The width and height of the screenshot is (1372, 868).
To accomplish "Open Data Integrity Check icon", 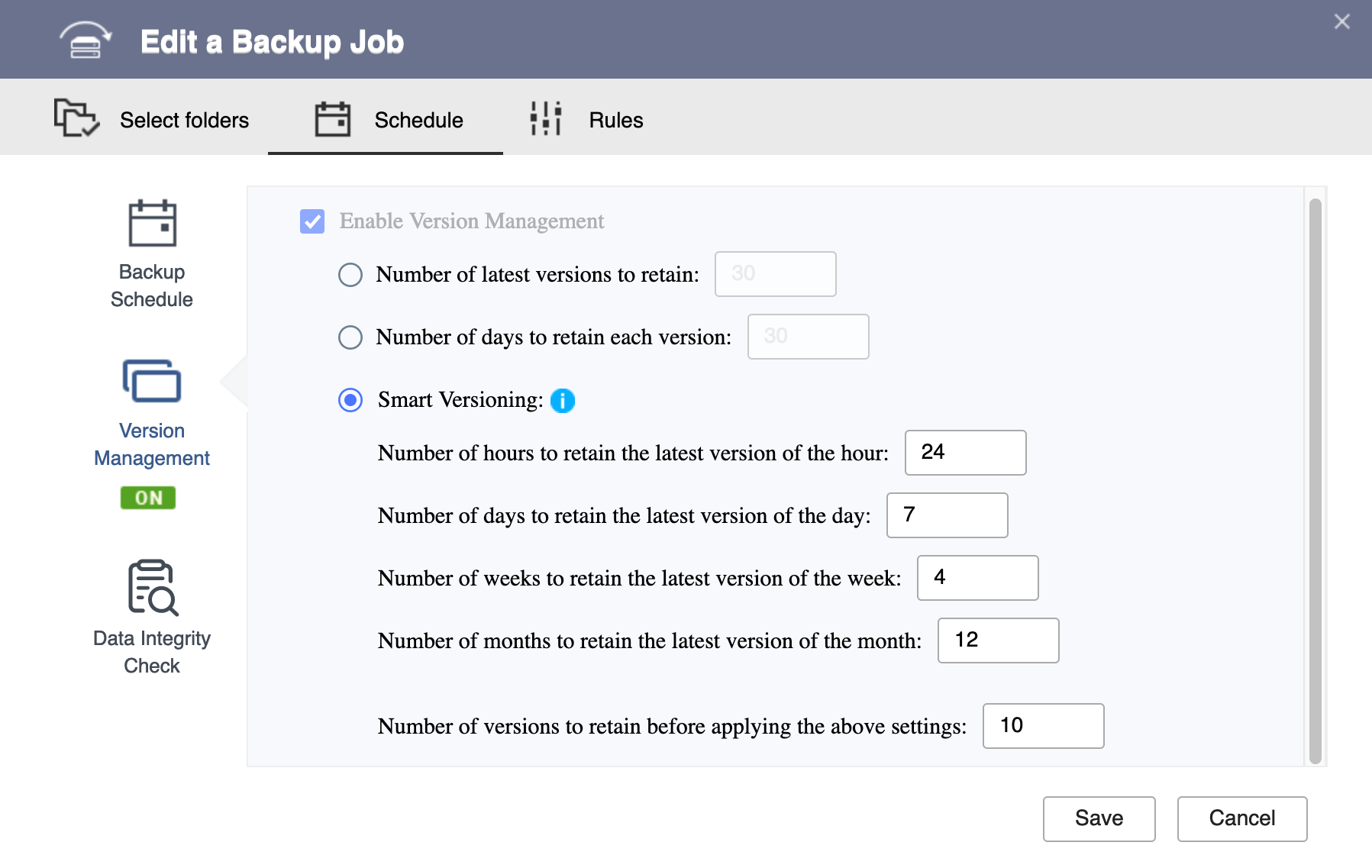I will tap(152, 587).
